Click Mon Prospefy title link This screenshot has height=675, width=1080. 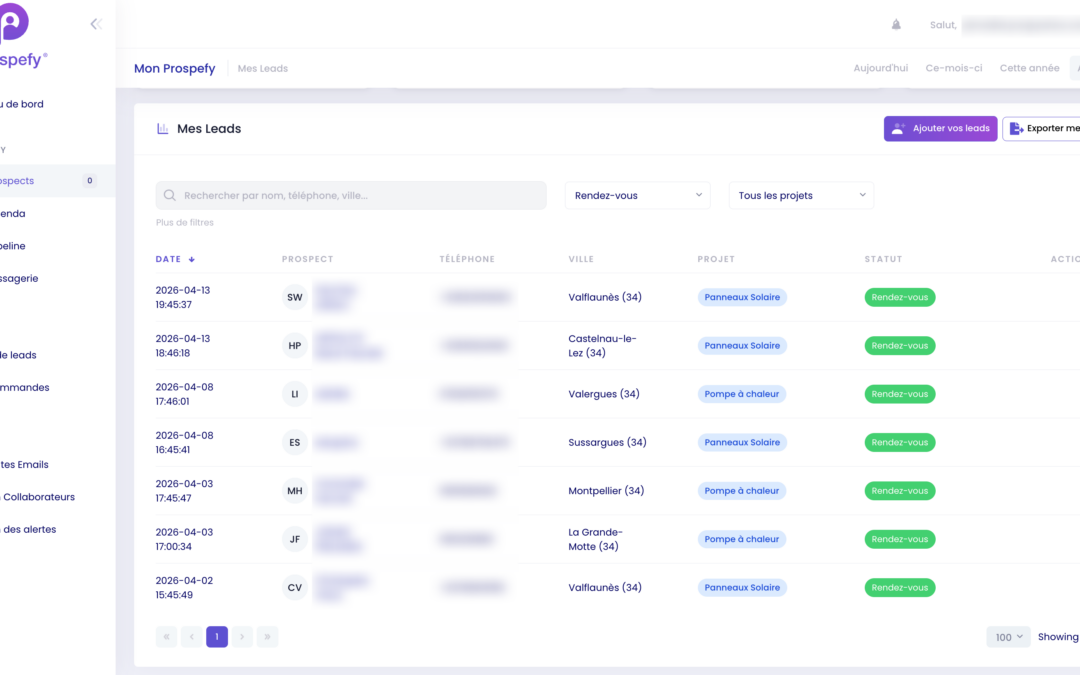[174, 68]
